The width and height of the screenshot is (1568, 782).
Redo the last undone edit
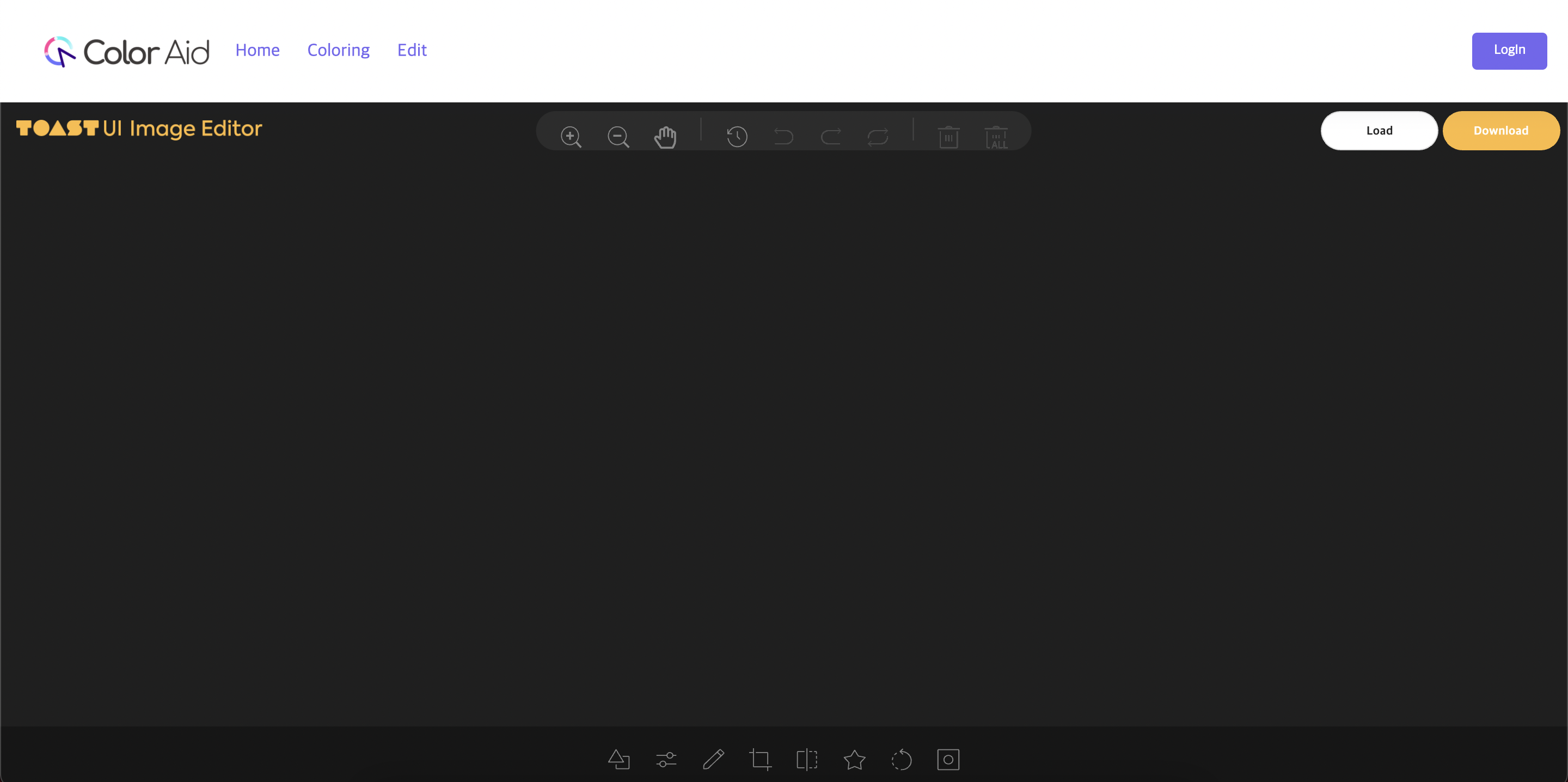coord(831,137)
